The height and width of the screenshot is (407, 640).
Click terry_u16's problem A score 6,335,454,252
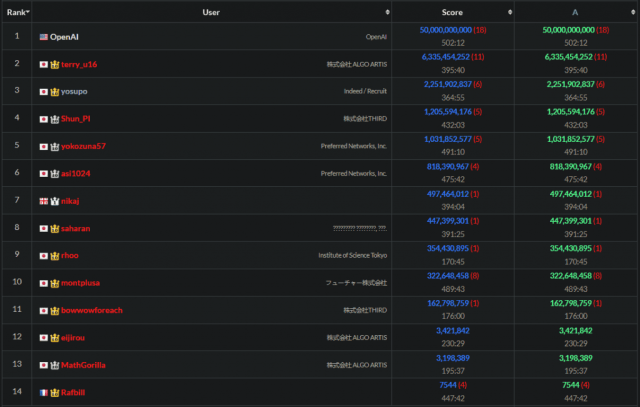click(569, 57)
